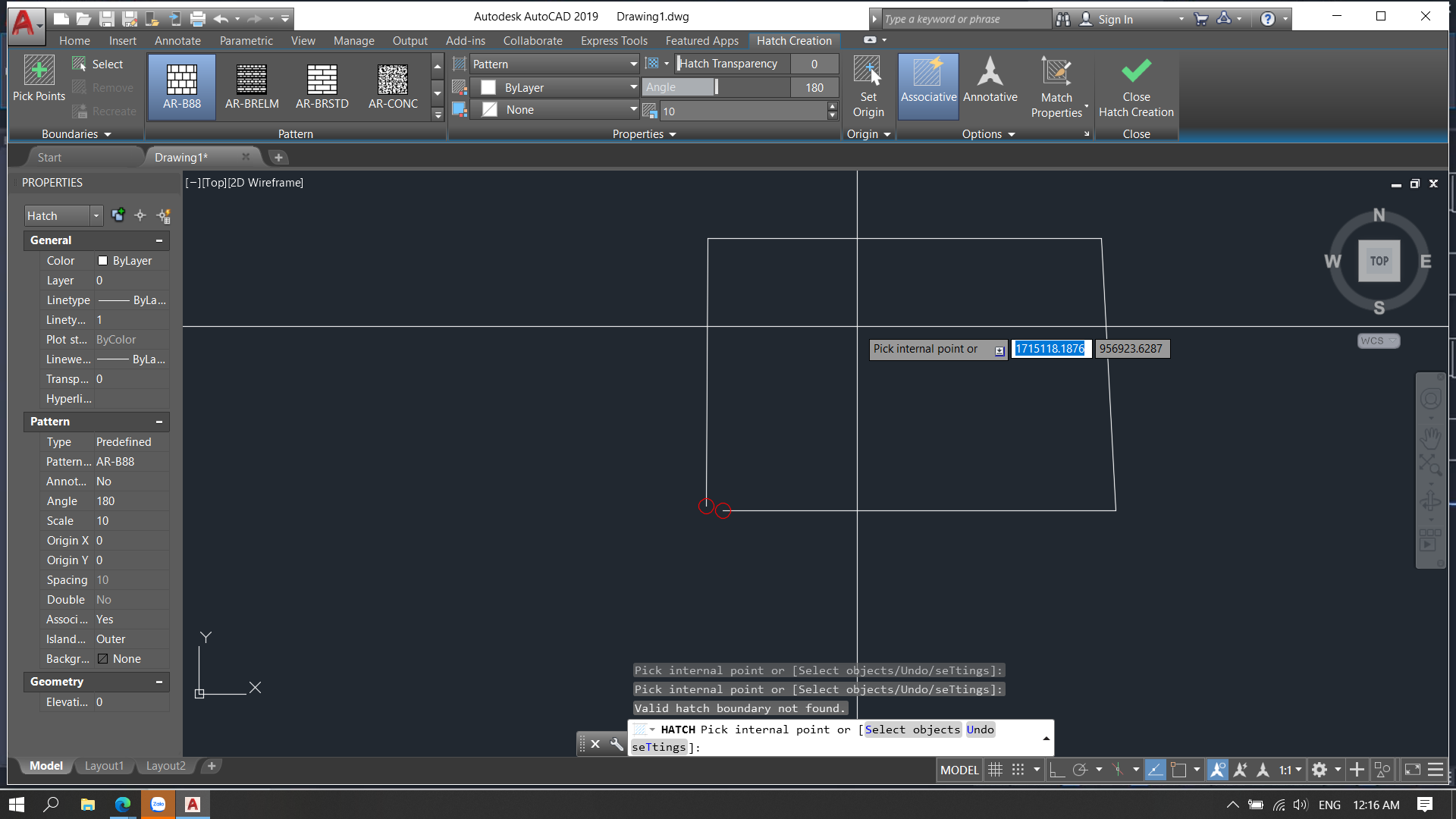The height and width of the screenshot is (819, 1456).
Task: Open the Quick Access Toolbar customize dropdown
Action: tap(285, 18)
